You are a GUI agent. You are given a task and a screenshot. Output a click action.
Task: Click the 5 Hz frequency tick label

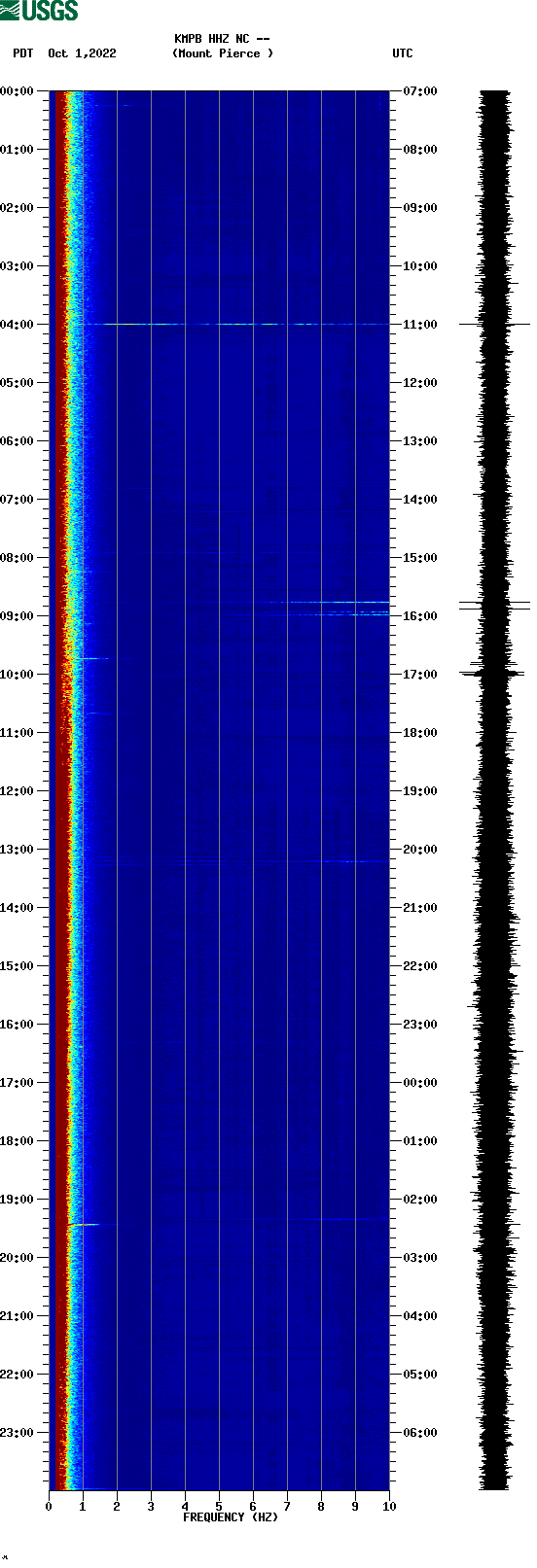219,1506
